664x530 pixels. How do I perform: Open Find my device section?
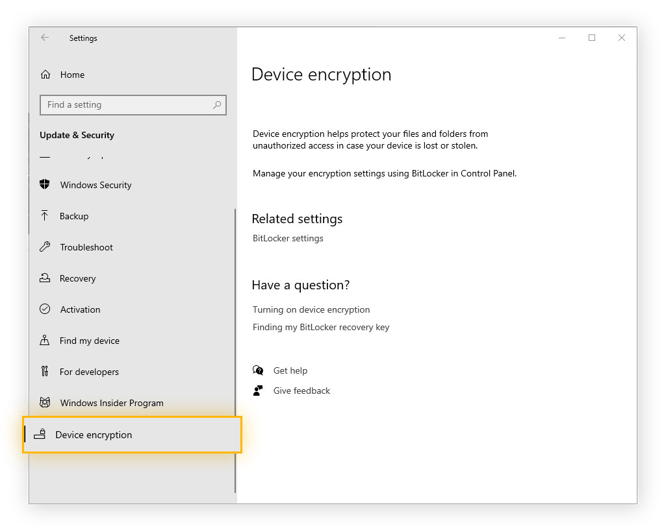(89, 341)
